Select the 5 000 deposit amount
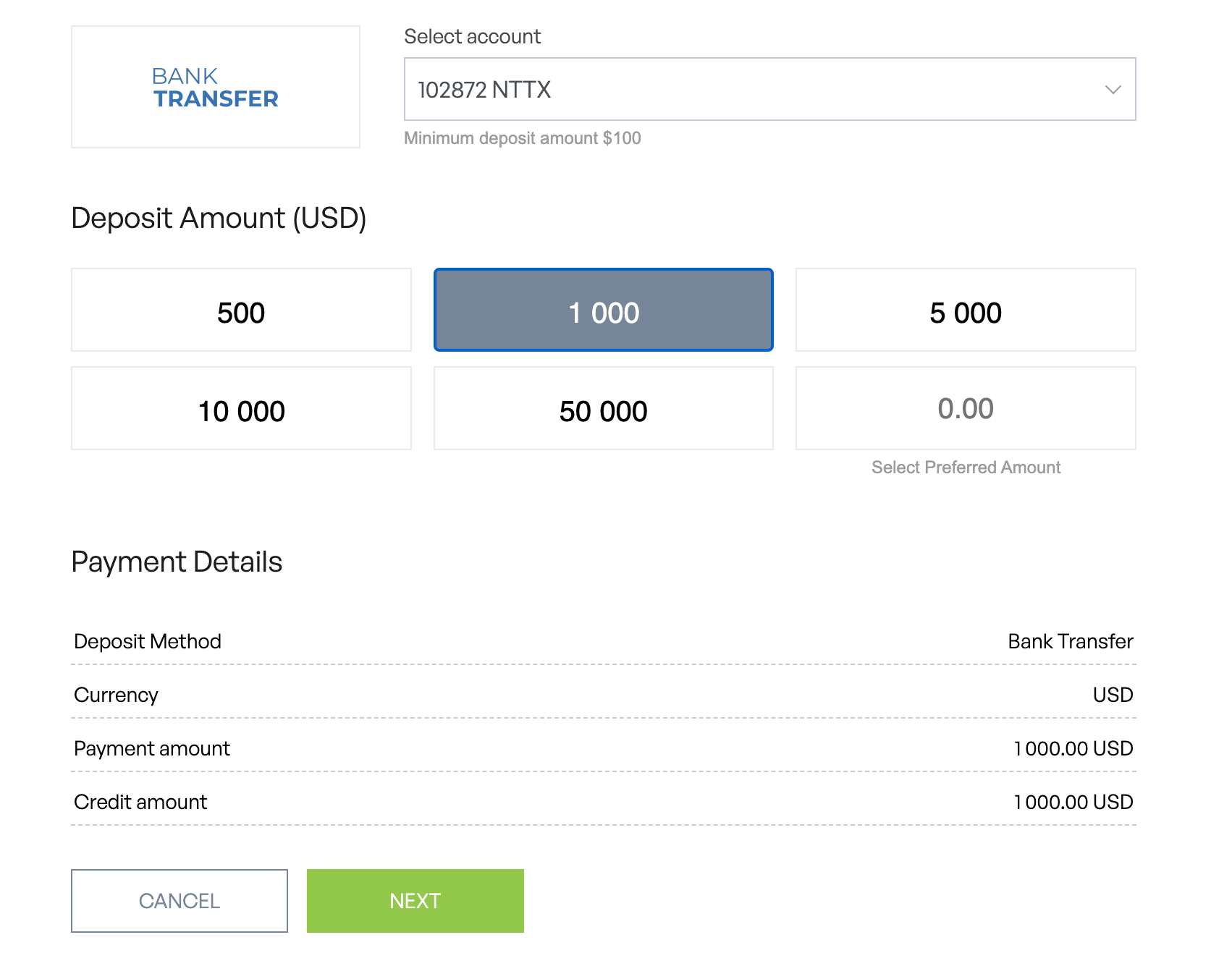Image resolution: width=1232 pixels, height=961 pixels. click(x=966, y=310)
